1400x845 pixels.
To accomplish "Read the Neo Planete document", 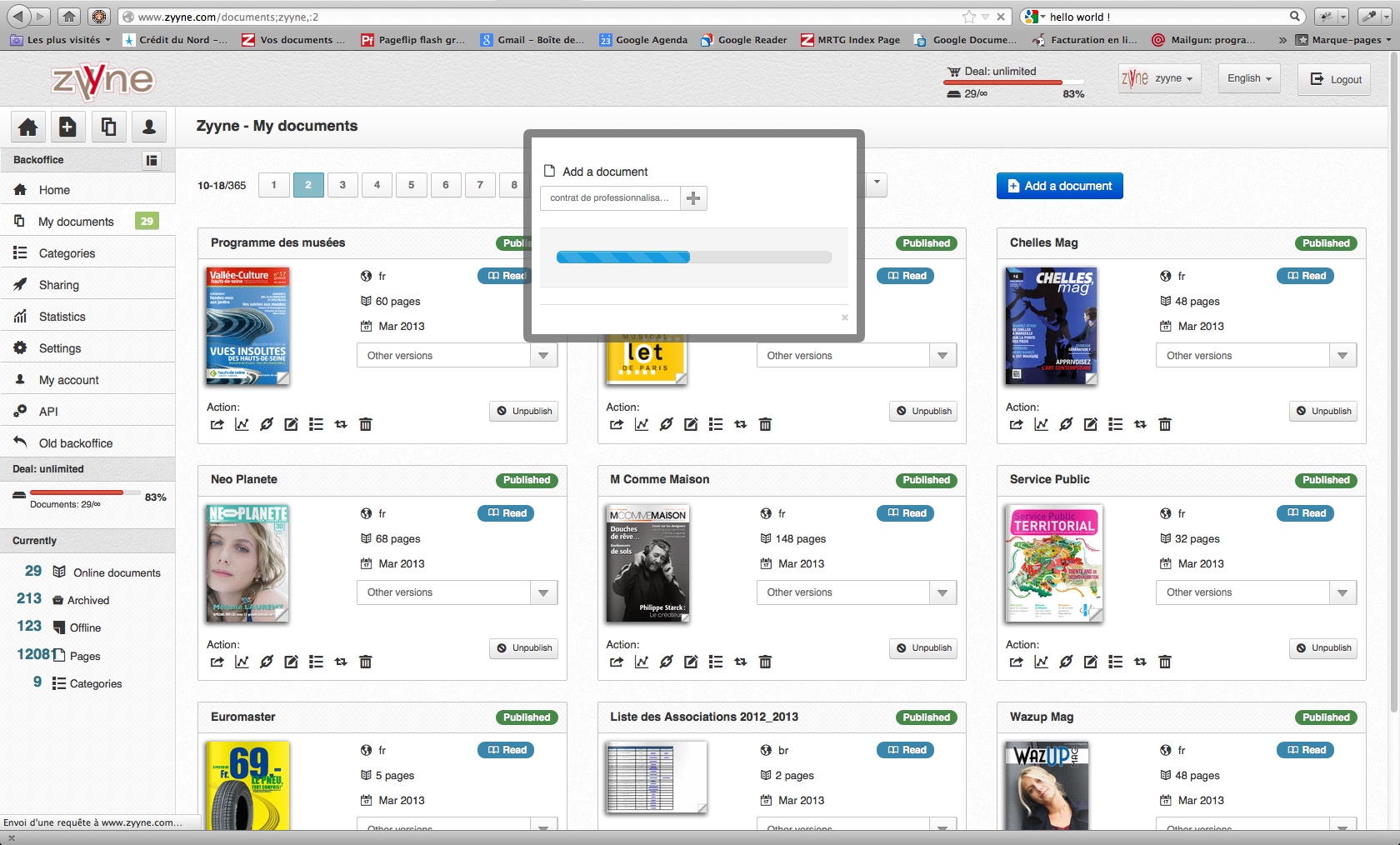I will tap(506, 513).
